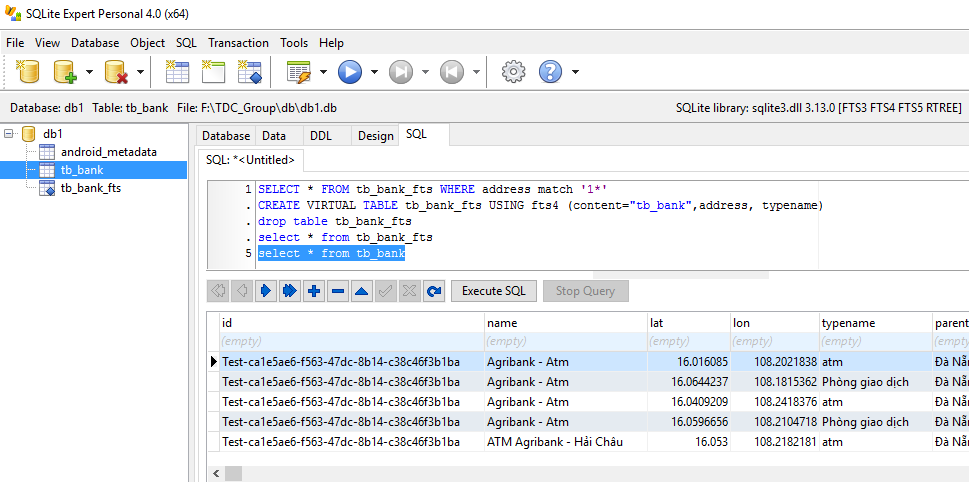The width and height of the screenshot is (969, 482).
Task: Click the android_metadata table icon
Action: (x=47, y=152)
